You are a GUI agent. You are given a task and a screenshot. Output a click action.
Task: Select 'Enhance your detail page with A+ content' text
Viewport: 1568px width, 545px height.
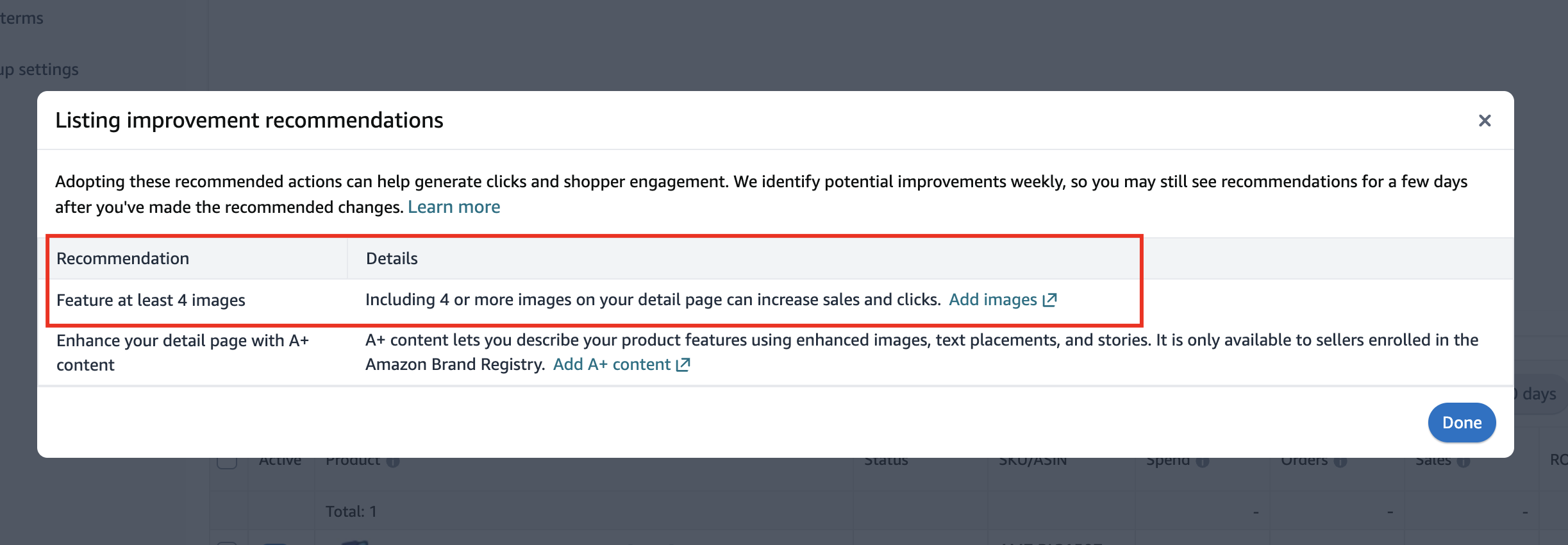(x=183, y=353)
